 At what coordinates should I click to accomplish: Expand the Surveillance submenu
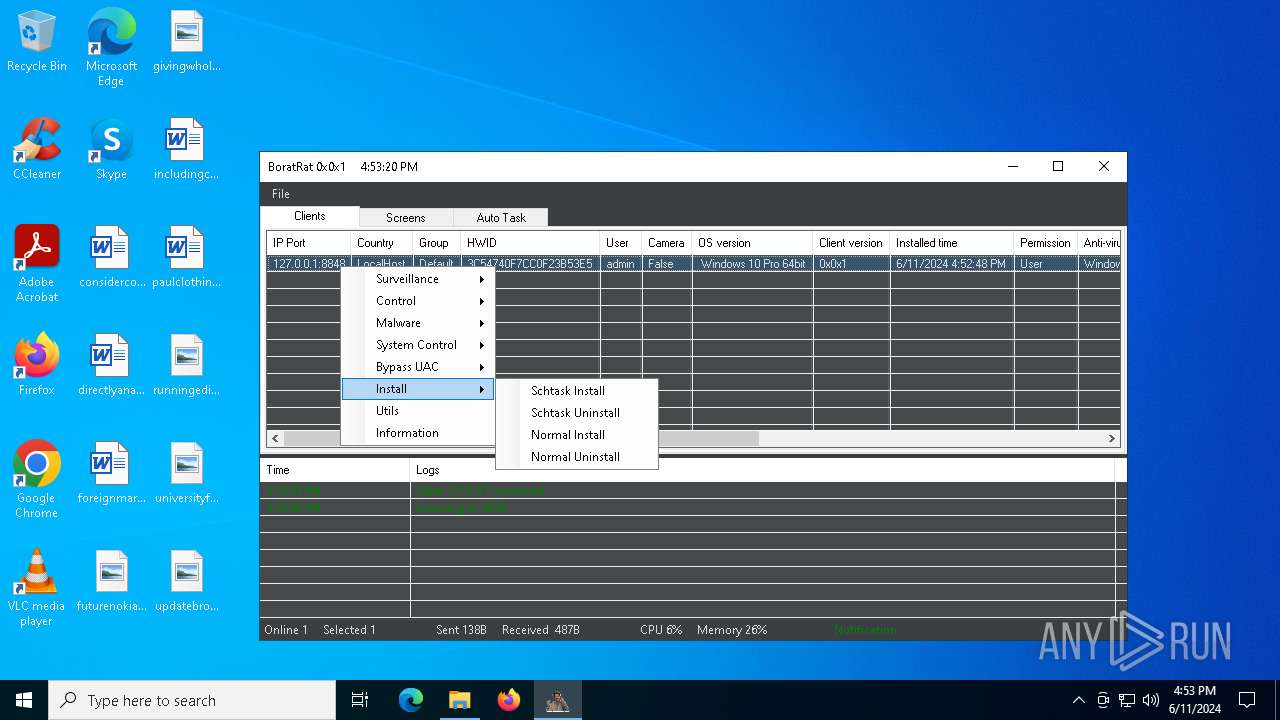click(418, 279)
